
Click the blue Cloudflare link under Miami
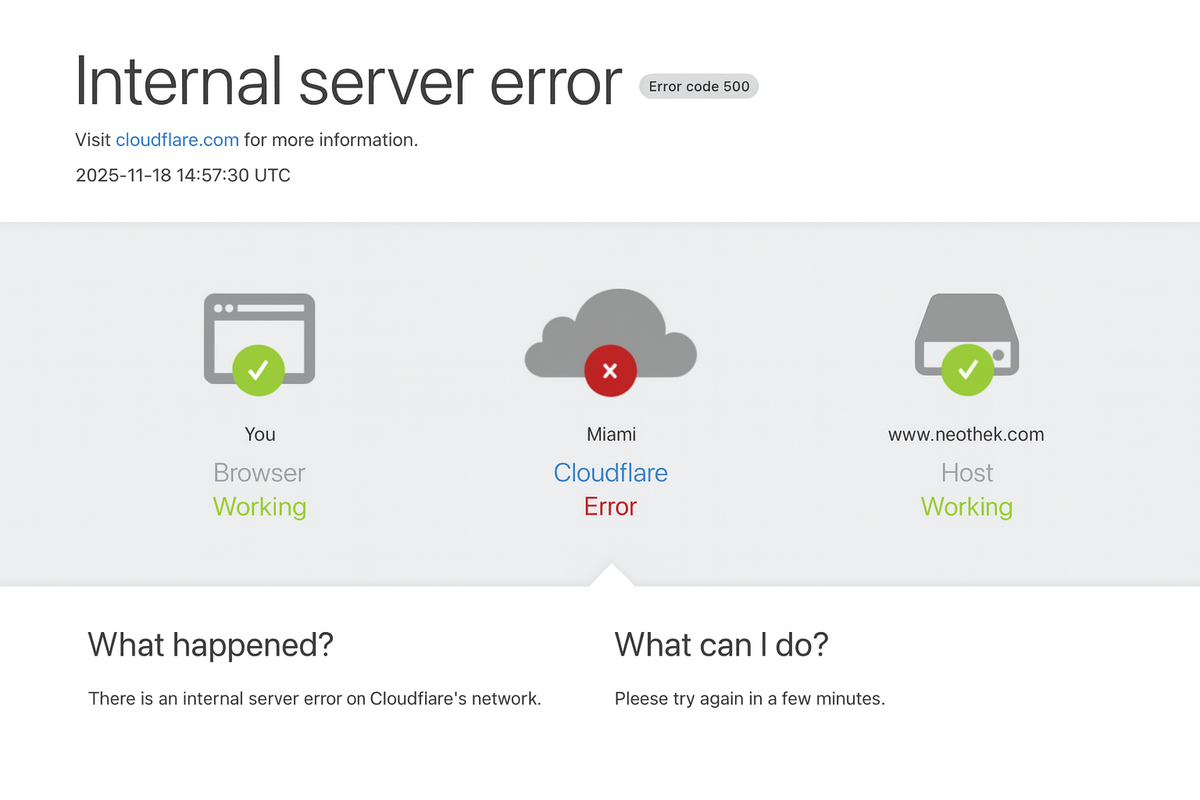coord(610,472)
